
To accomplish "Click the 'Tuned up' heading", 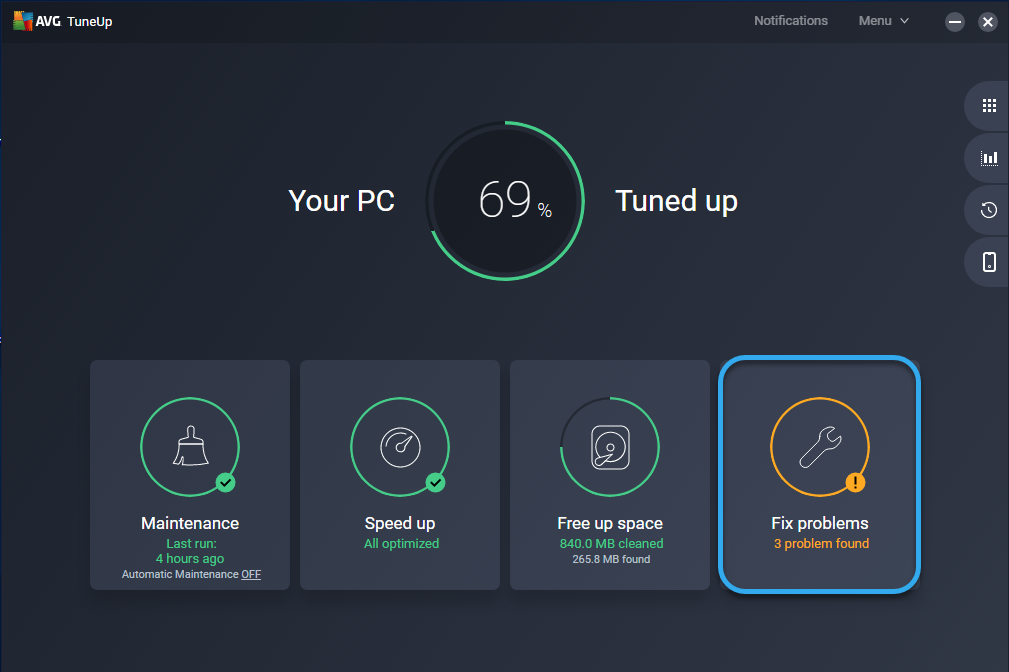I will 676,201.
